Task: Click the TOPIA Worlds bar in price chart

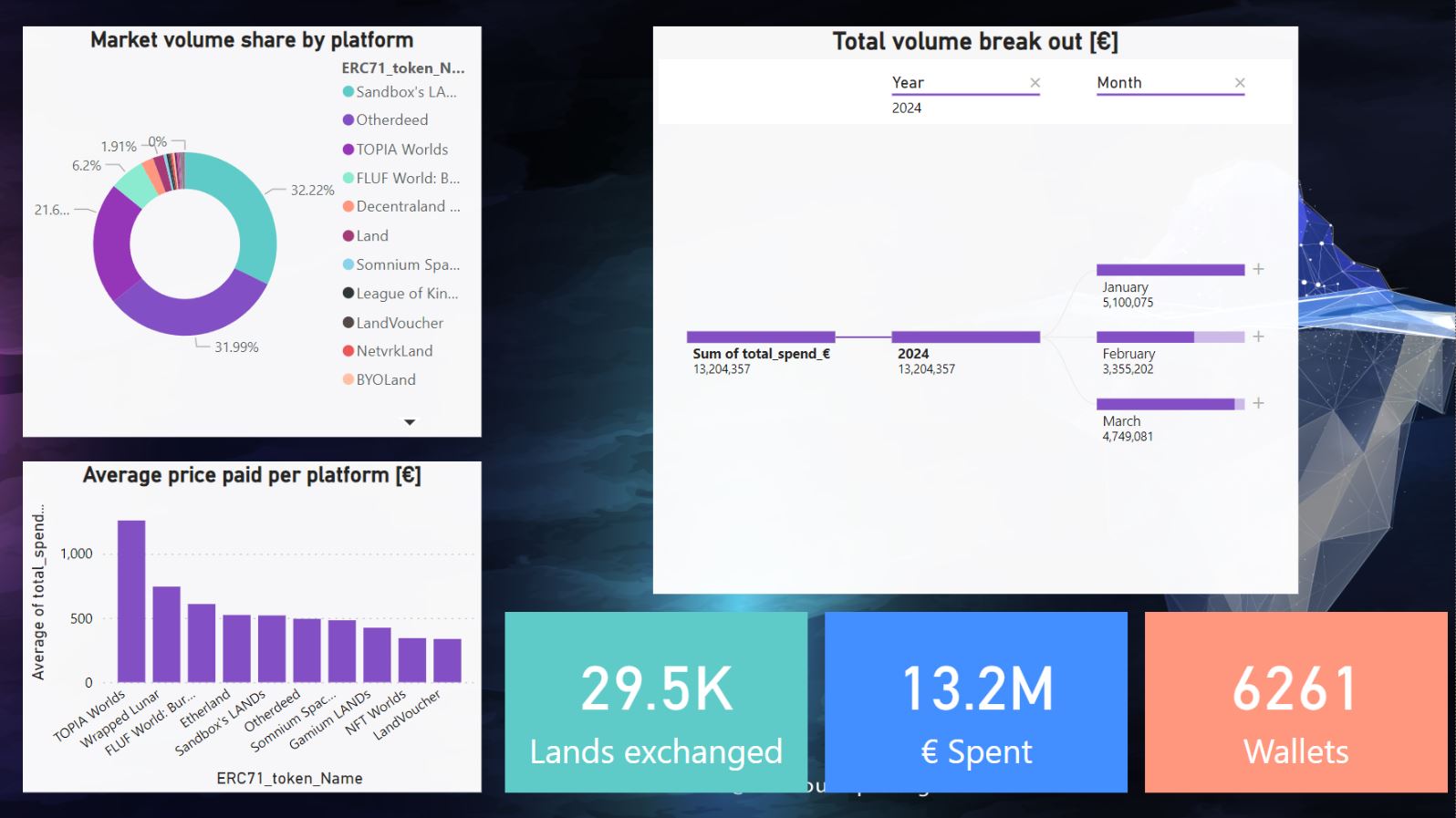Action: (131, 601)
